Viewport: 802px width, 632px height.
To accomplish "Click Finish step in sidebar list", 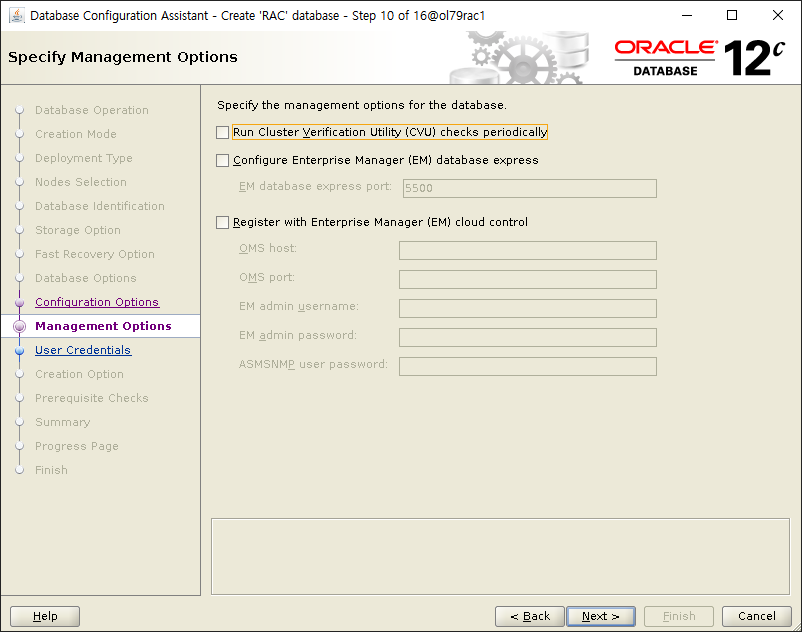I will tap(51, 470).
